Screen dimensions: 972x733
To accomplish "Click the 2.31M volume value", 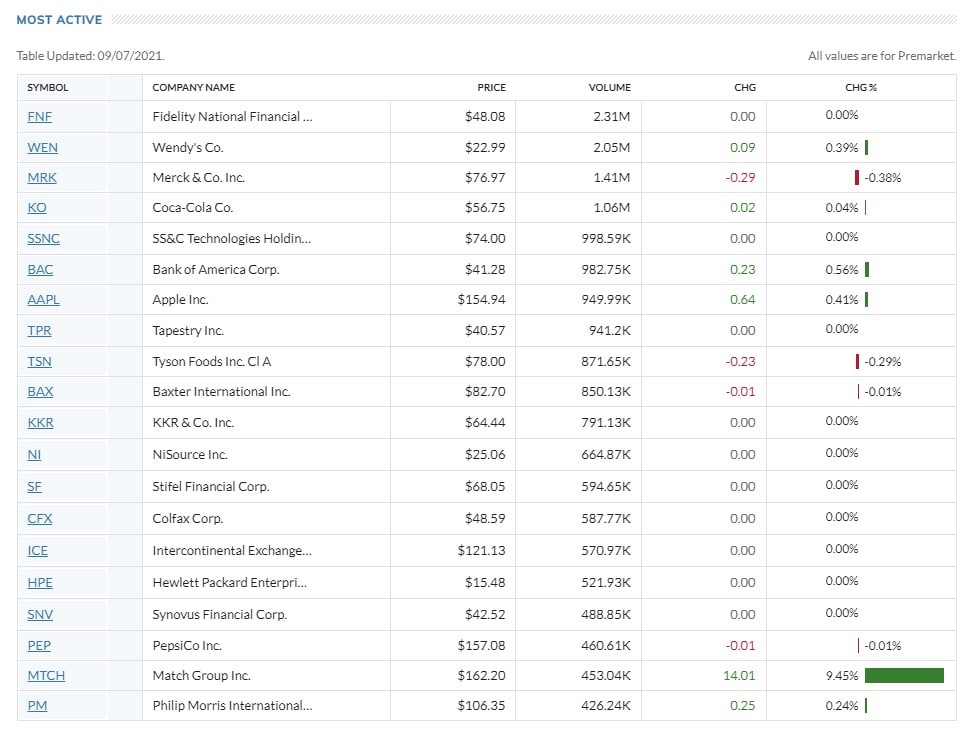I will (x=611, y=117).
